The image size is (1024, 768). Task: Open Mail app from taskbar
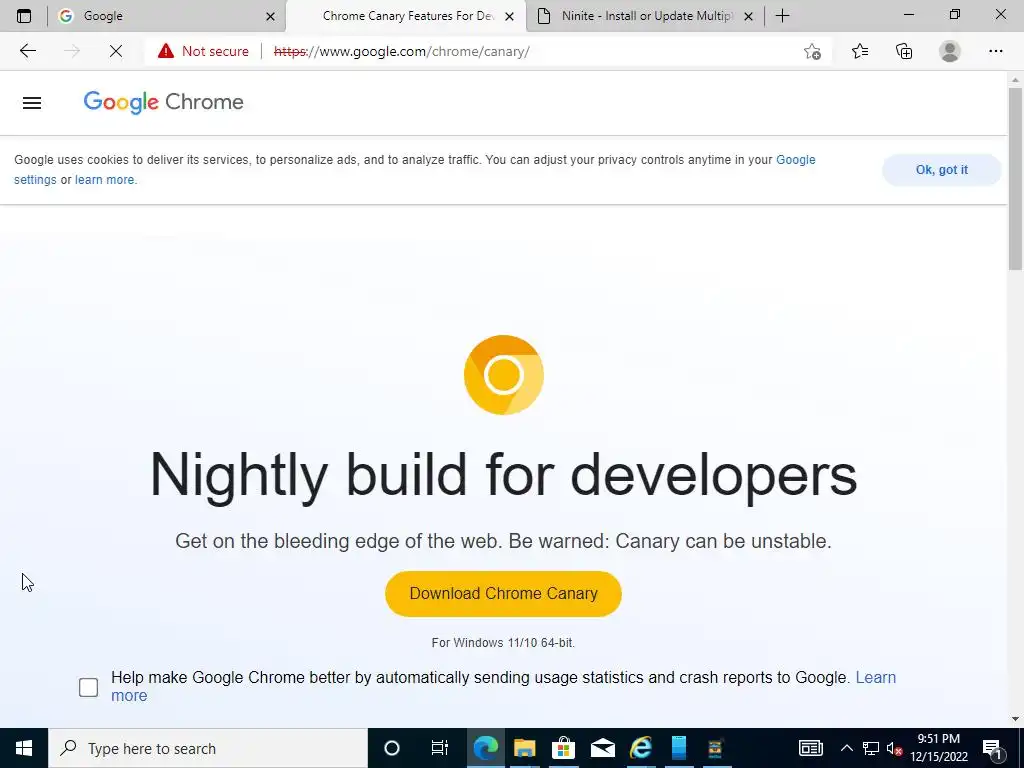[602, 748]
